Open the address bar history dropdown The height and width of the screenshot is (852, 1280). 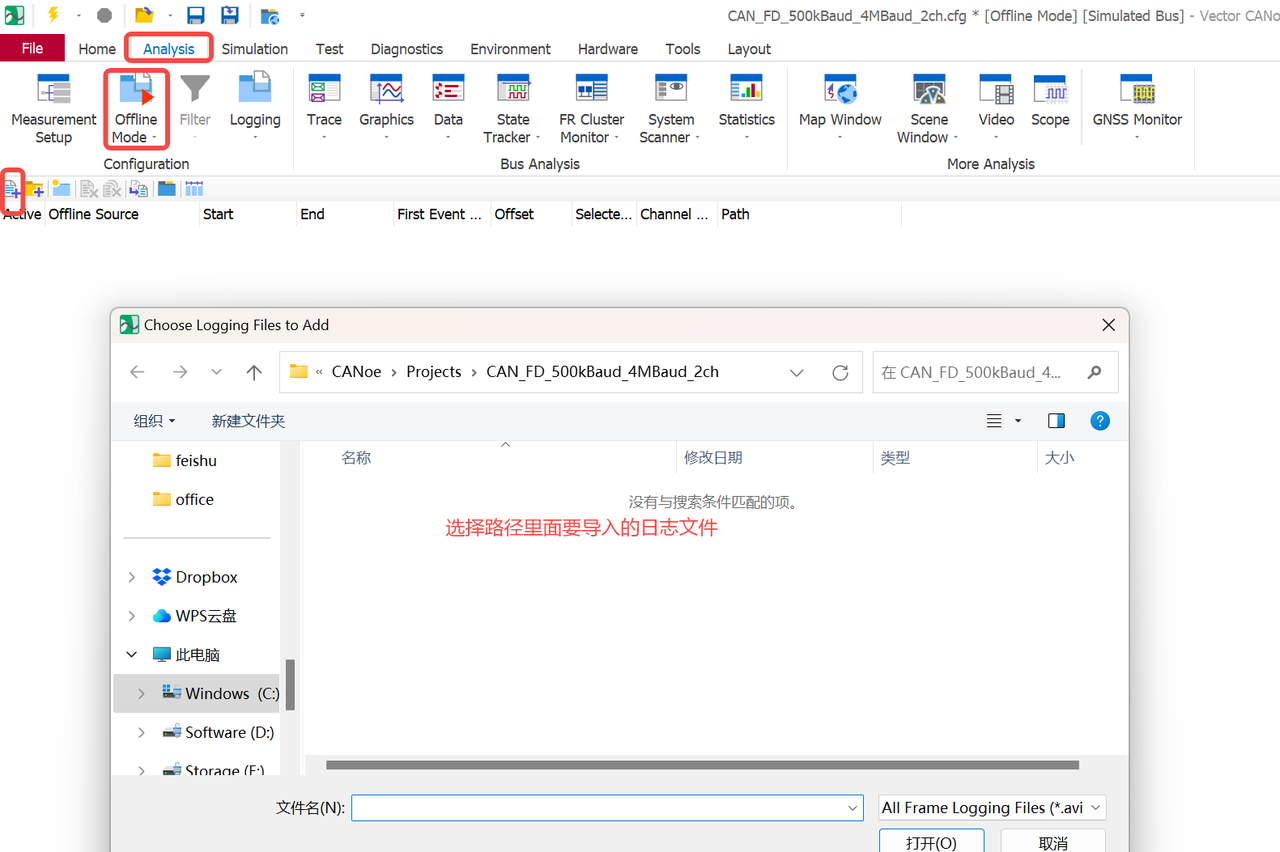click(797, 372)
